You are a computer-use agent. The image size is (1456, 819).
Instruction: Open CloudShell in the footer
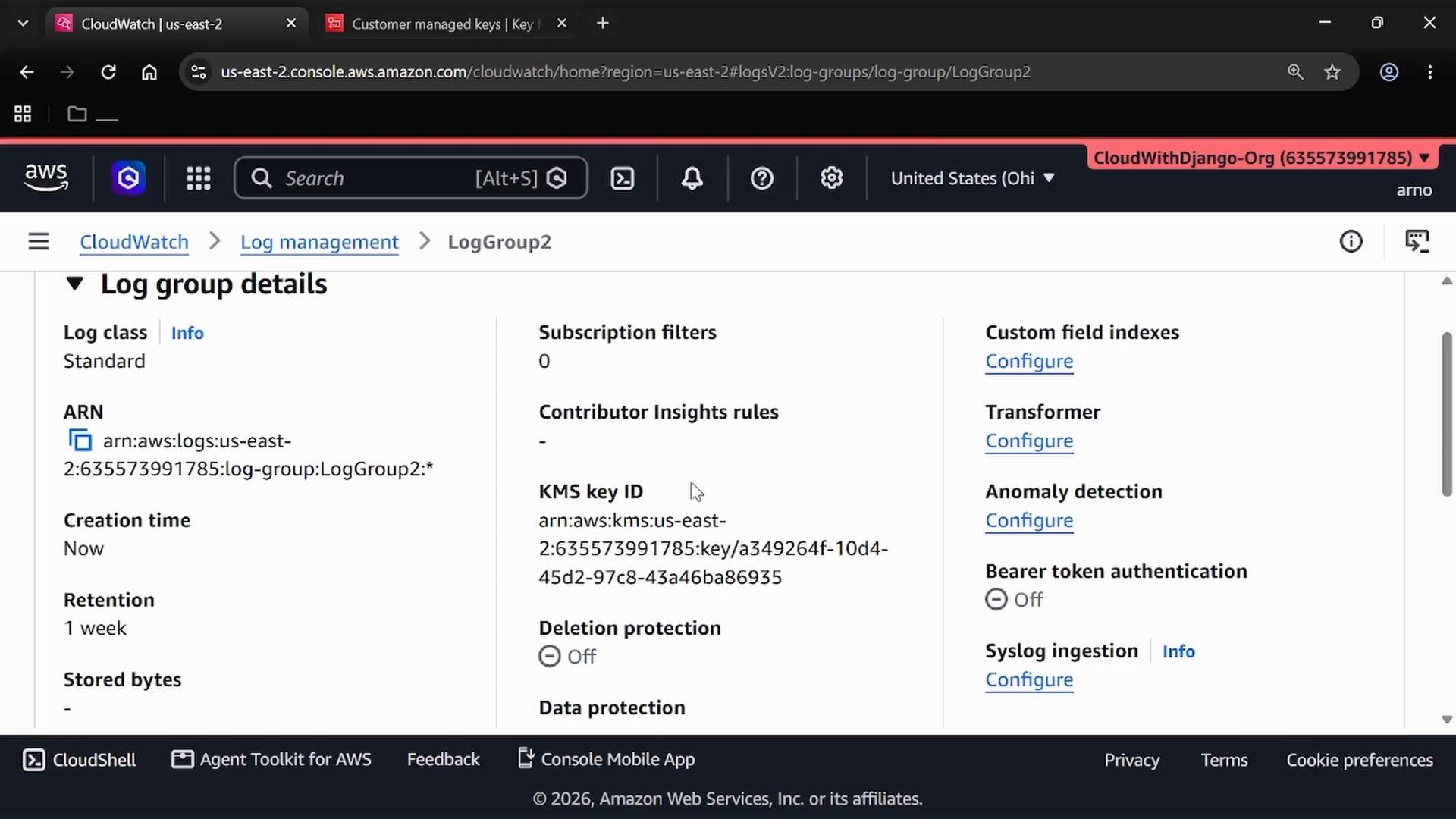click(x=80, y=760)
